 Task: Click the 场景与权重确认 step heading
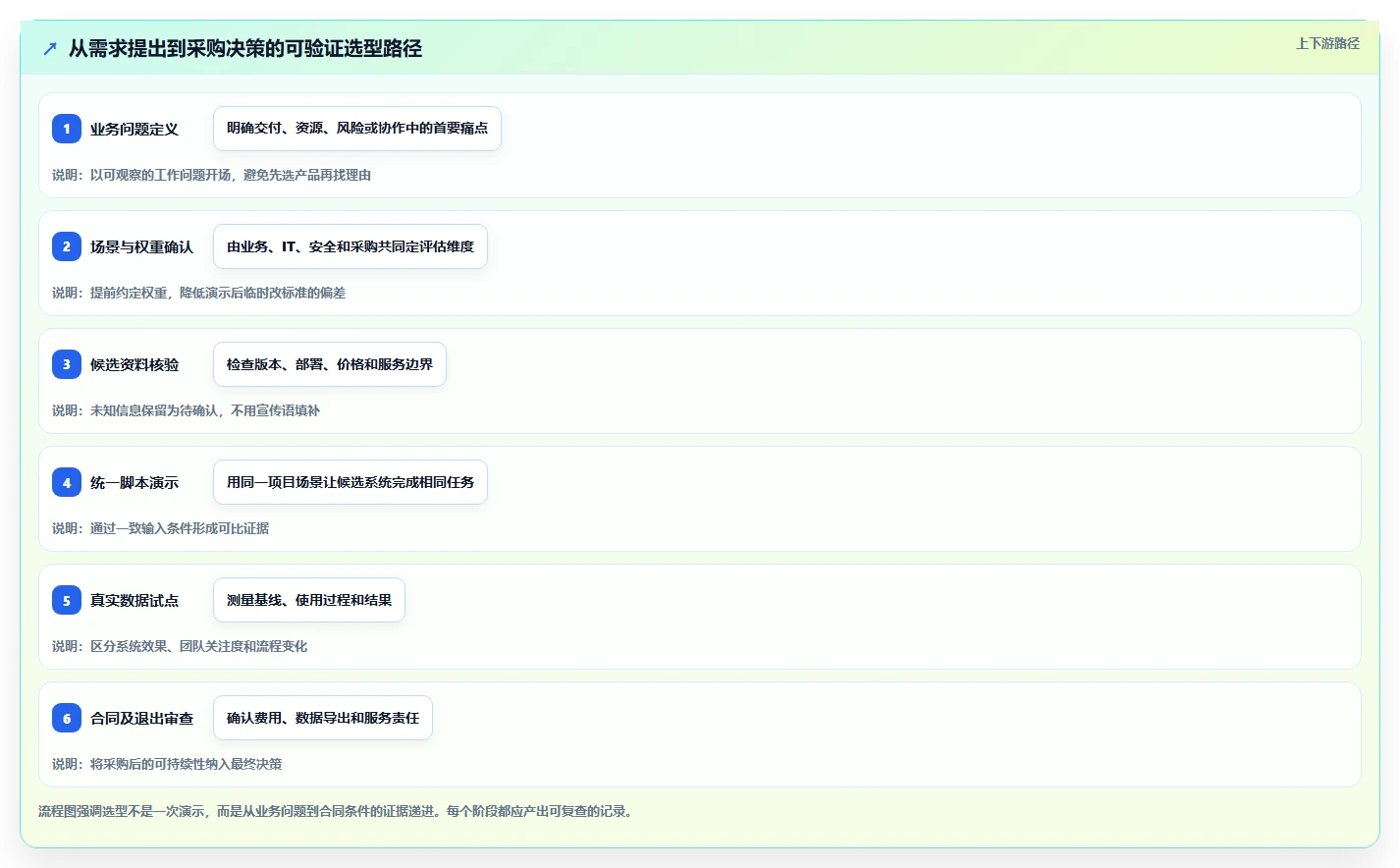pyautogui.click(x=141, y=246)
